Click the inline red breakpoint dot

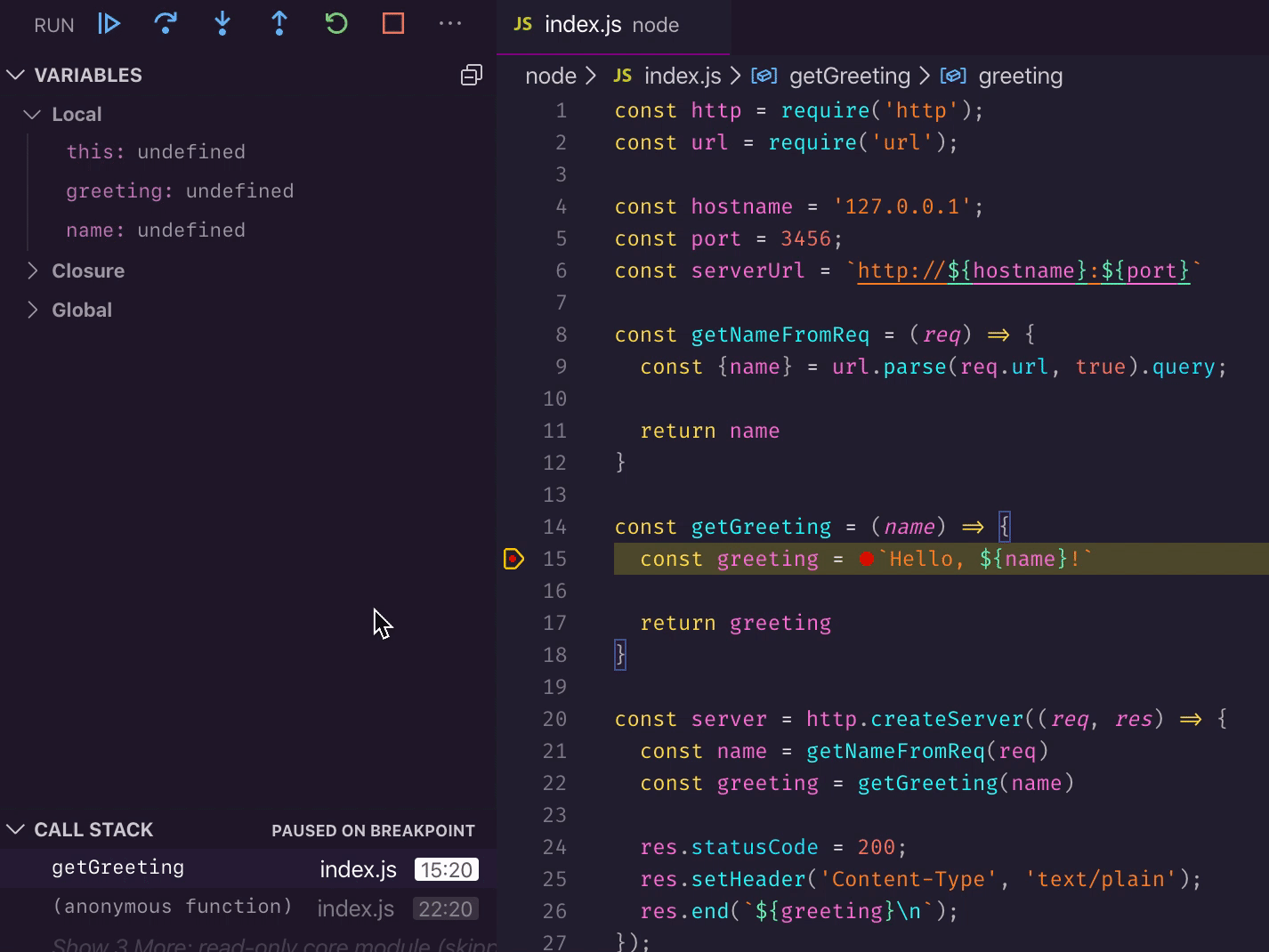pyautogui.click(x=867, y=560)
